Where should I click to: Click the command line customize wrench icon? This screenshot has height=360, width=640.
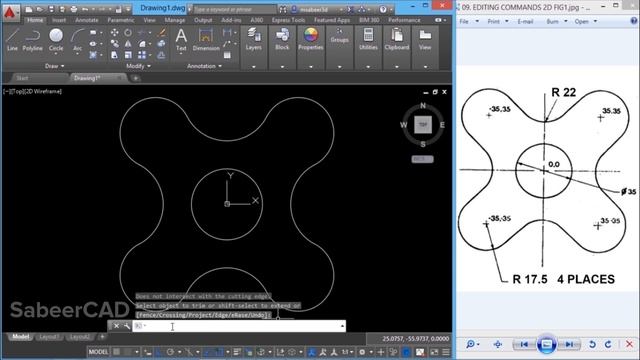click(127, 326)
